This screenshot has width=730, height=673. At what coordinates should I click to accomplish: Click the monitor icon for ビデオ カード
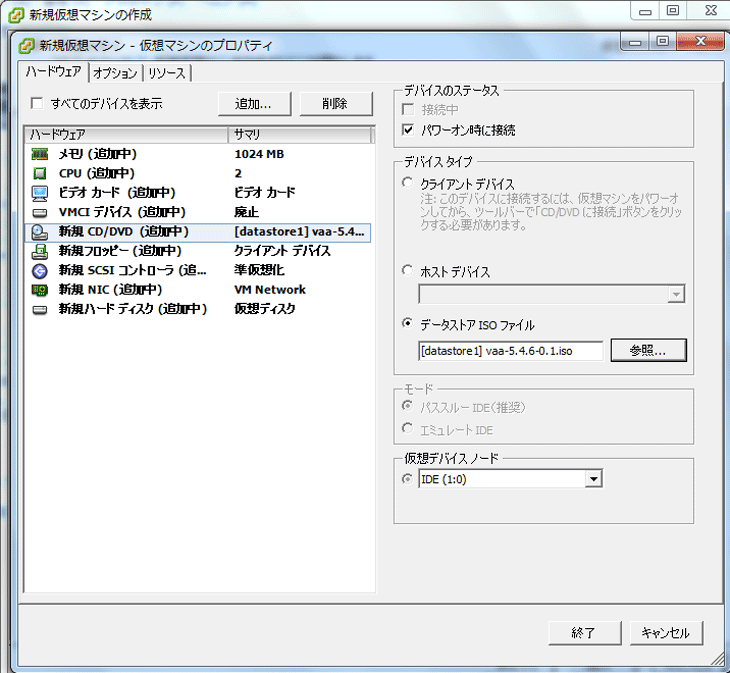[40, 193]
